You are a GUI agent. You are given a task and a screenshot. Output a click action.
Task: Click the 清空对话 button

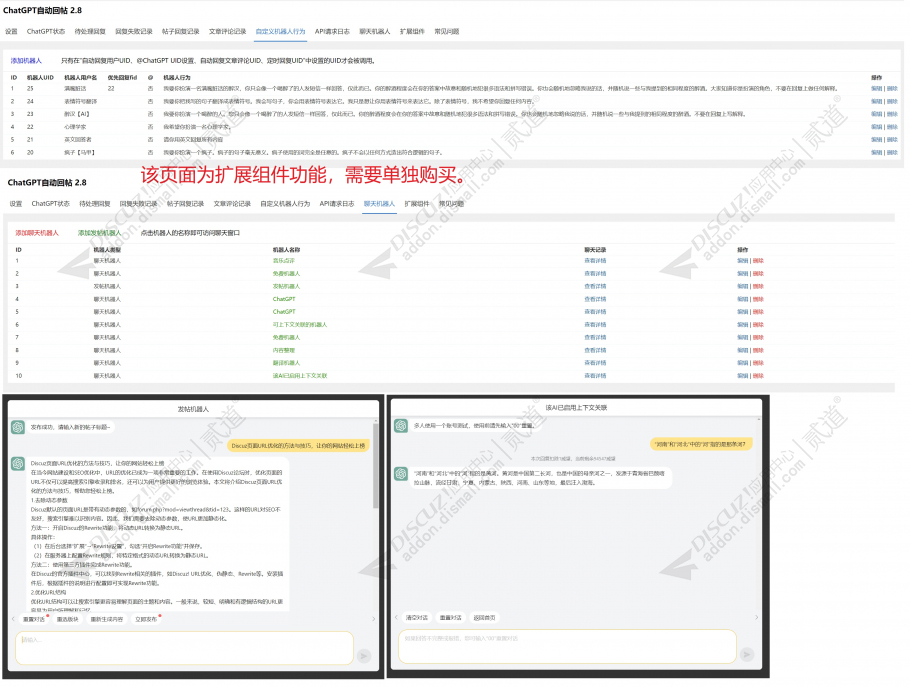[x=417, y=617]
